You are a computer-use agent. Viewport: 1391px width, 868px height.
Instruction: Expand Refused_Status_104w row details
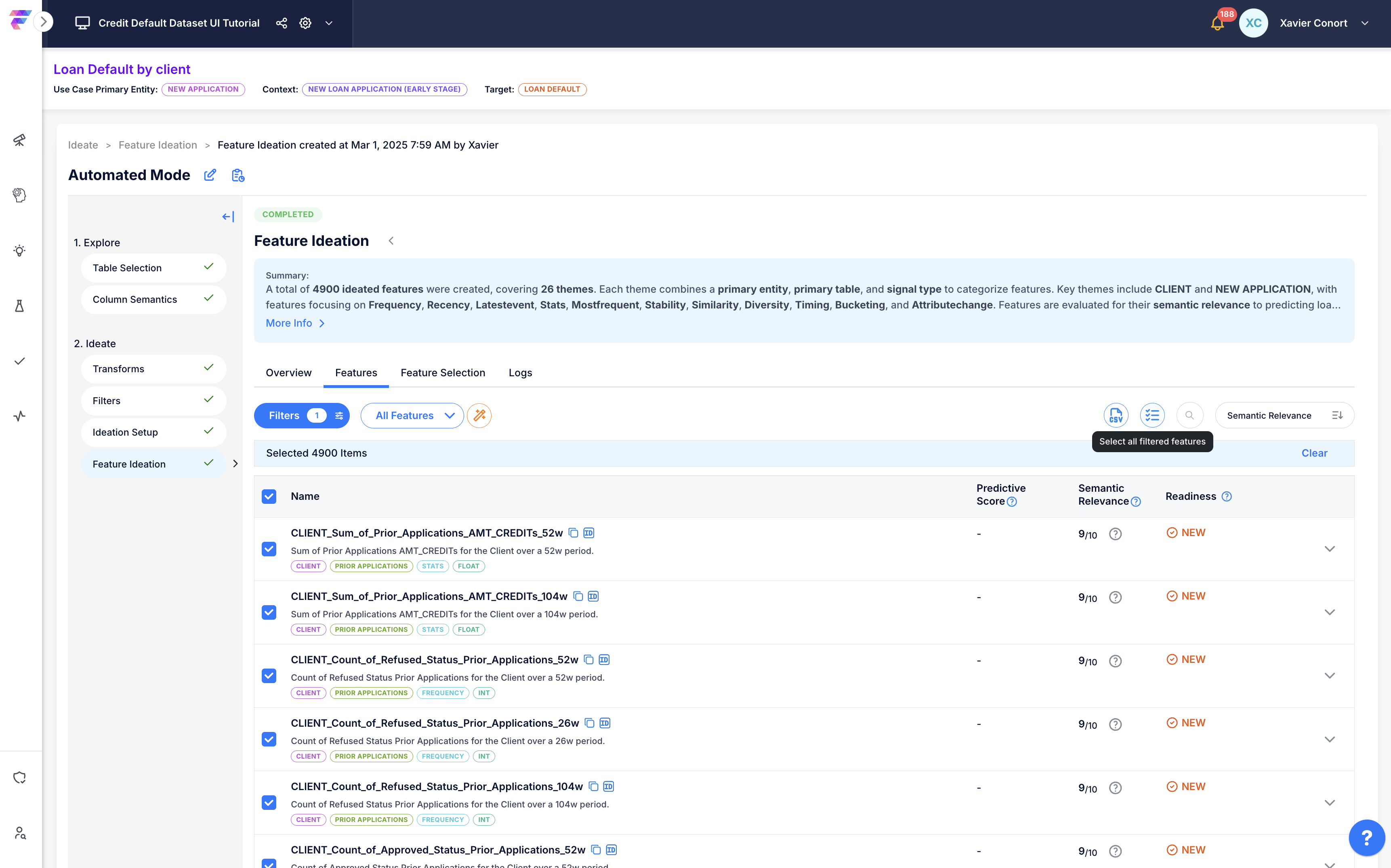(x=1330, y=803)
